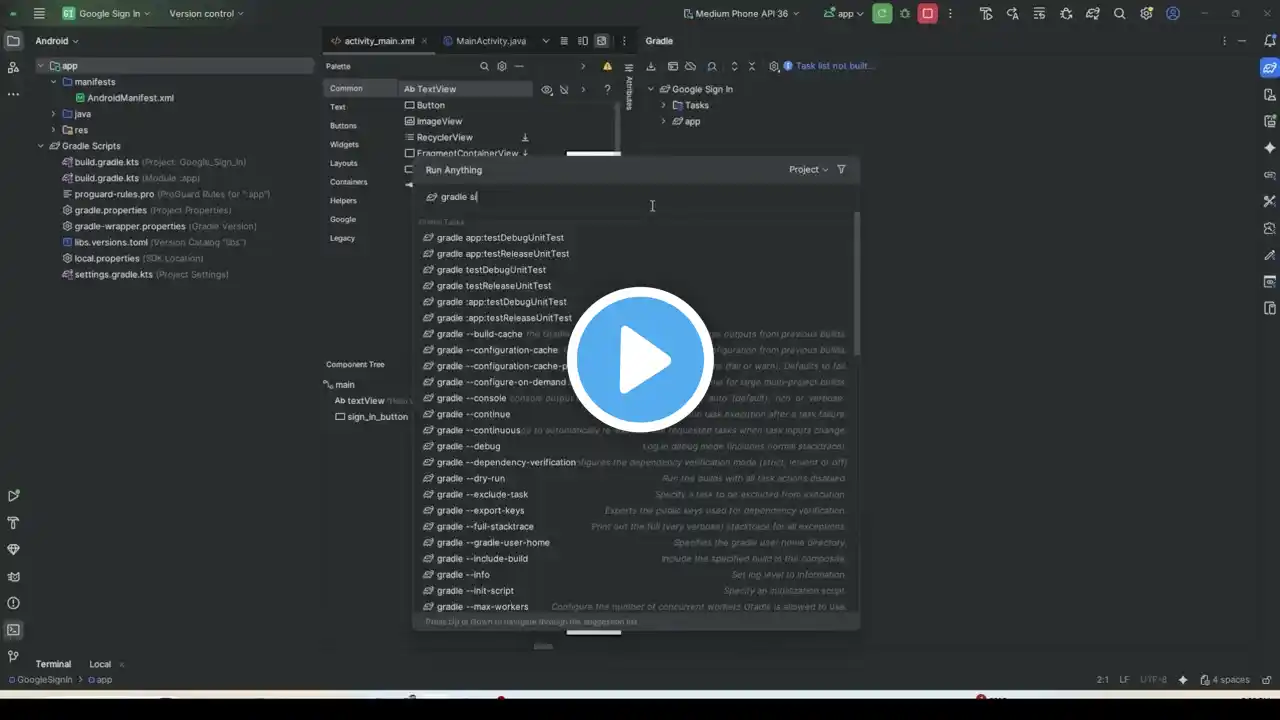
Task: Click the red Stop button in toolbar
Action: [x=928, y=14]
